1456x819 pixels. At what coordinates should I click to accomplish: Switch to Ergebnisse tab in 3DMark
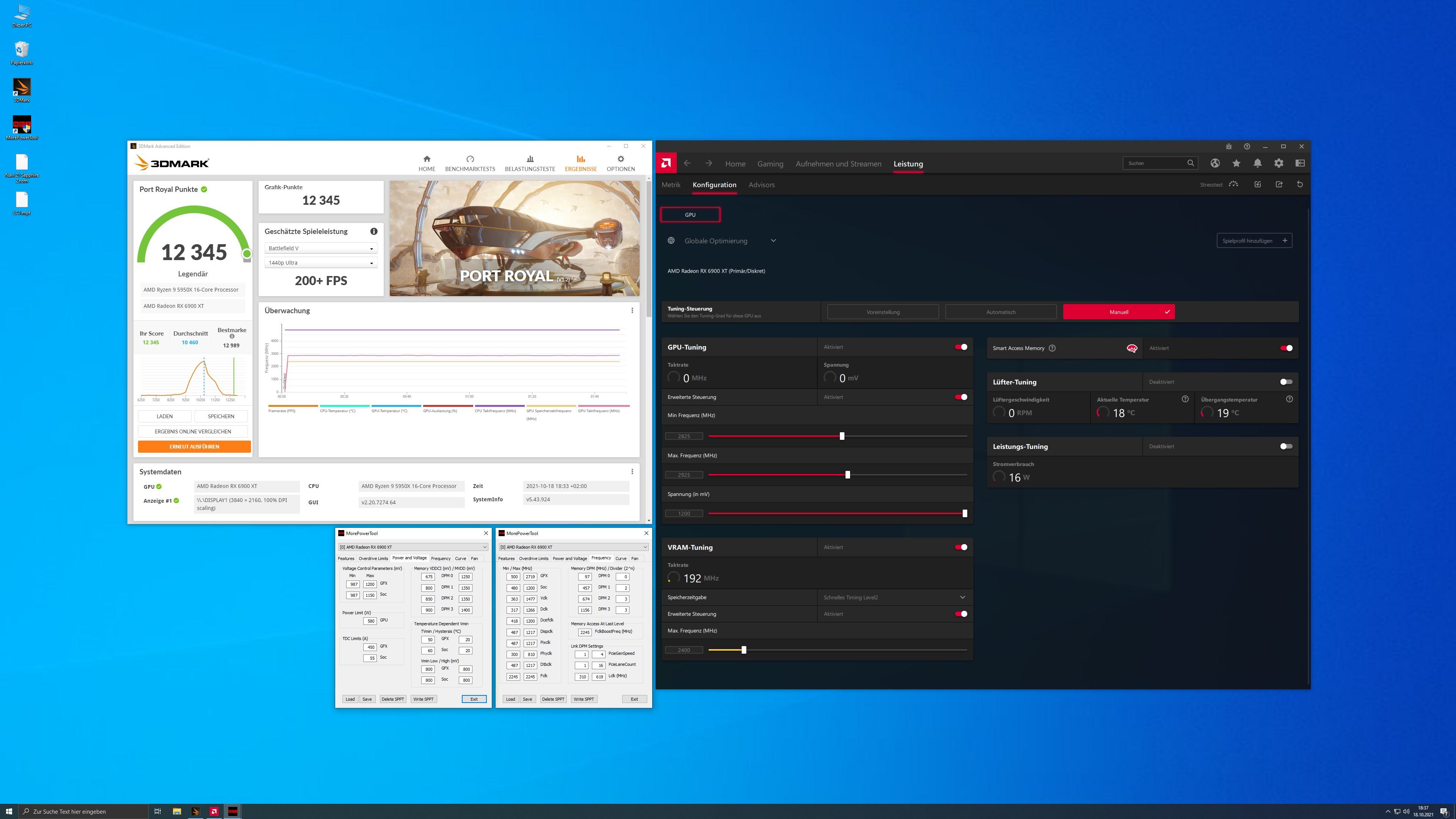[581, 163]
